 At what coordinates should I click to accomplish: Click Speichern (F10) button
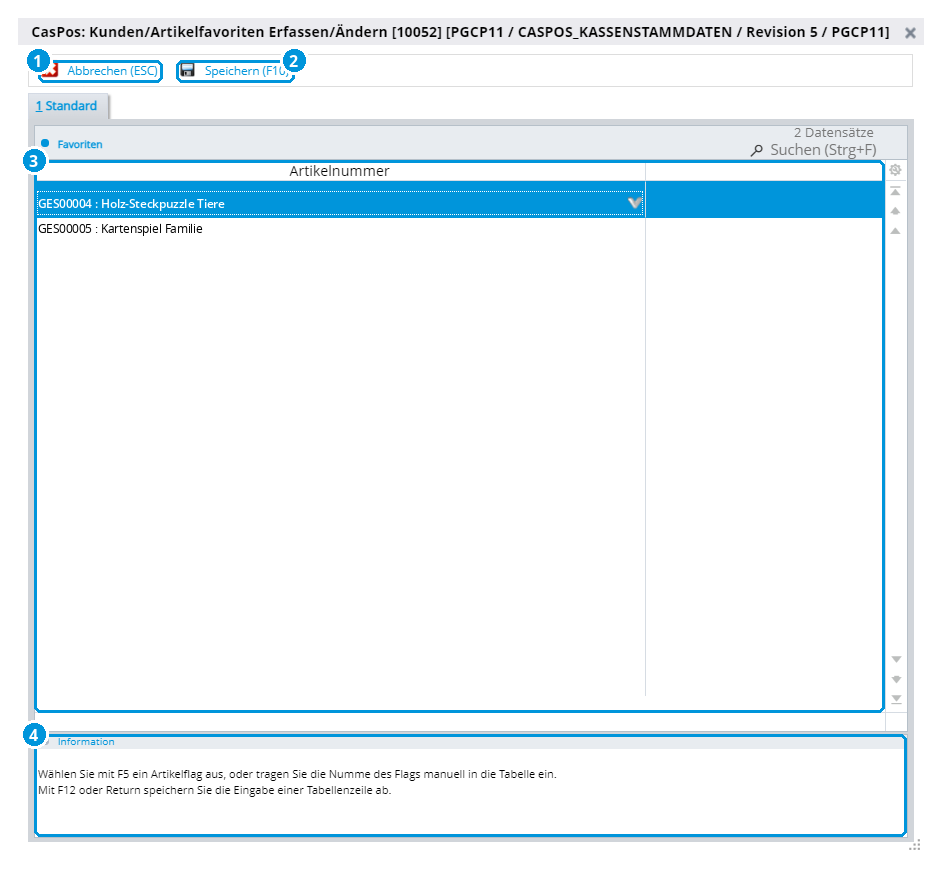point(235,71)
